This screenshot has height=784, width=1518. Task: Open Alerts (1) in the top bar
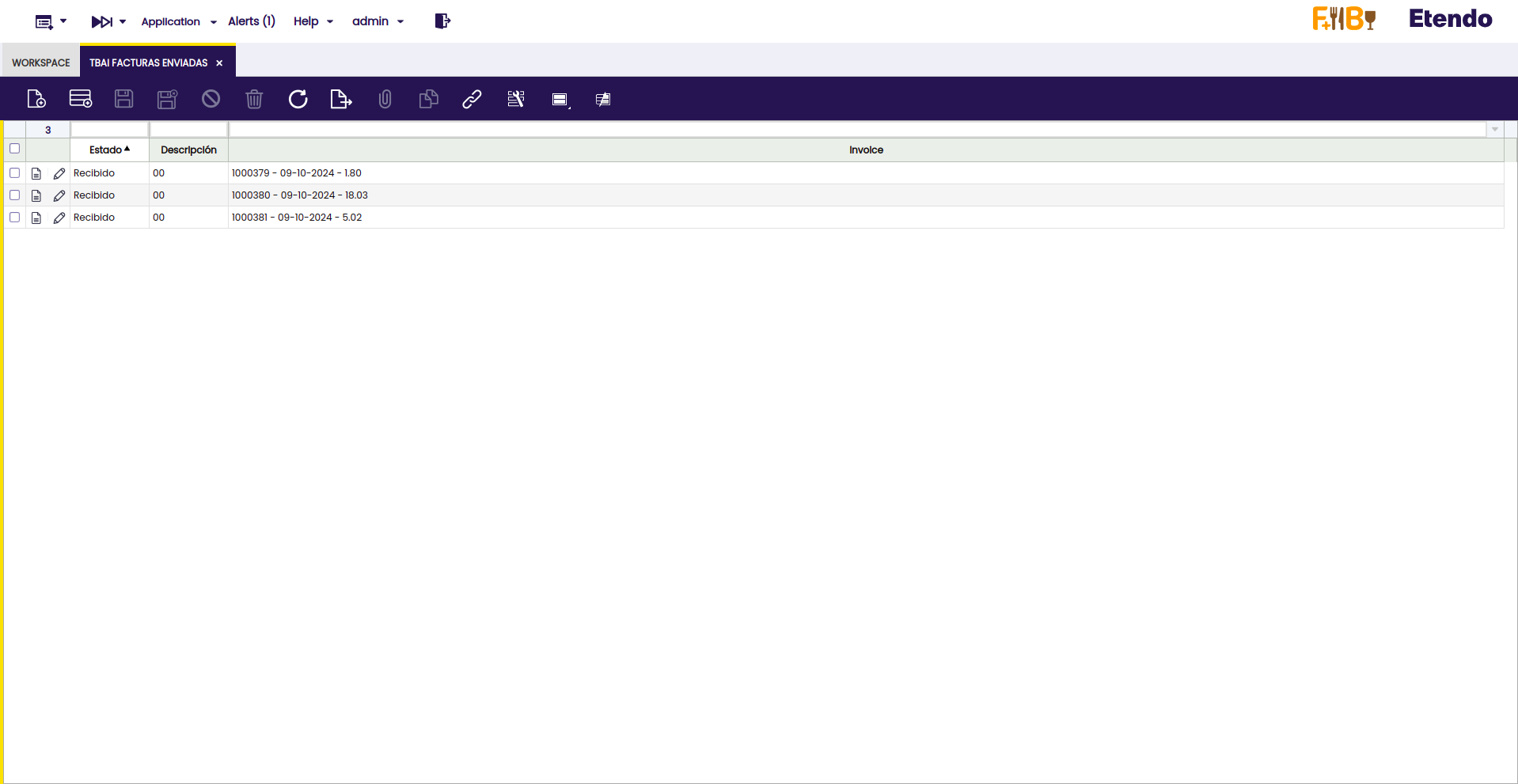[252, 21]
